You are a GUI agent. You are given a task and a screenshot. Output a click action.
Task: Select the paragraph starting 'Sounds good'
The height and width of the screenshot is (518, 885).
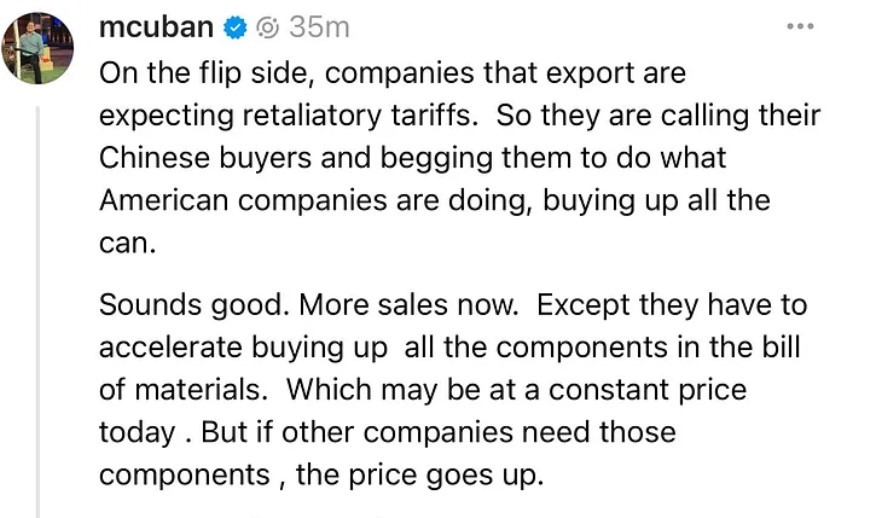click(x=453, y=389)
